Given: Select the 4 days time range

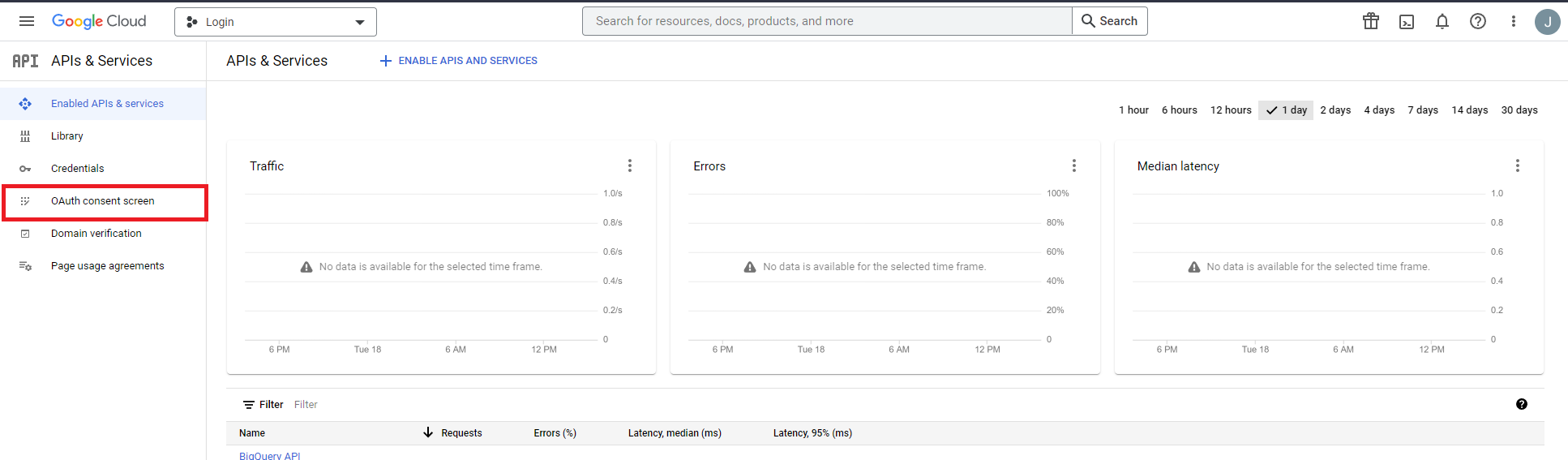Looking at the screenshot, I should point(1379,110).
